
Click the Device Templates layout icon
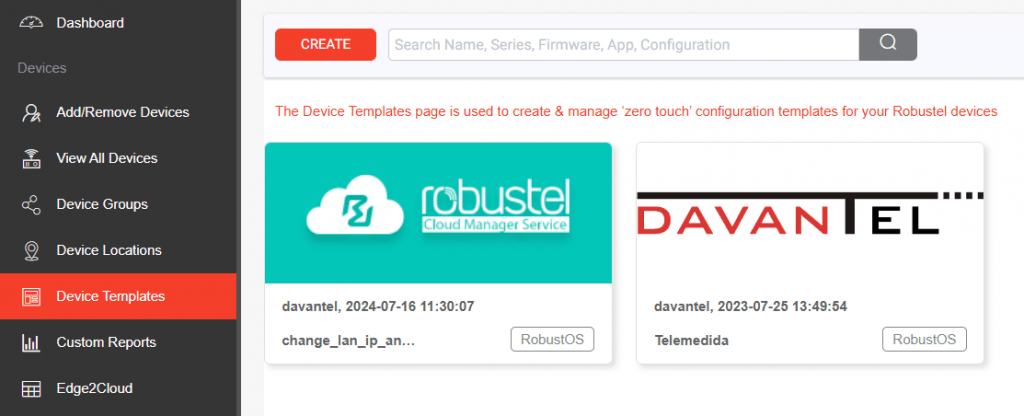coord(31,296)
